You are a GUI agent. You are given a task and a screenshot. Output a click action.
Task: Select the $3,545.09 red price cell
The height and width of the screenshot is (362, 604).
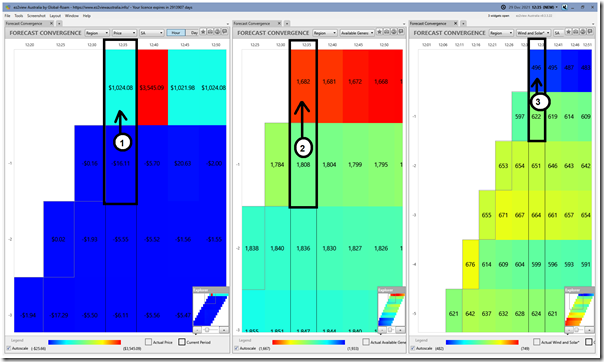(x=153, y=87)
